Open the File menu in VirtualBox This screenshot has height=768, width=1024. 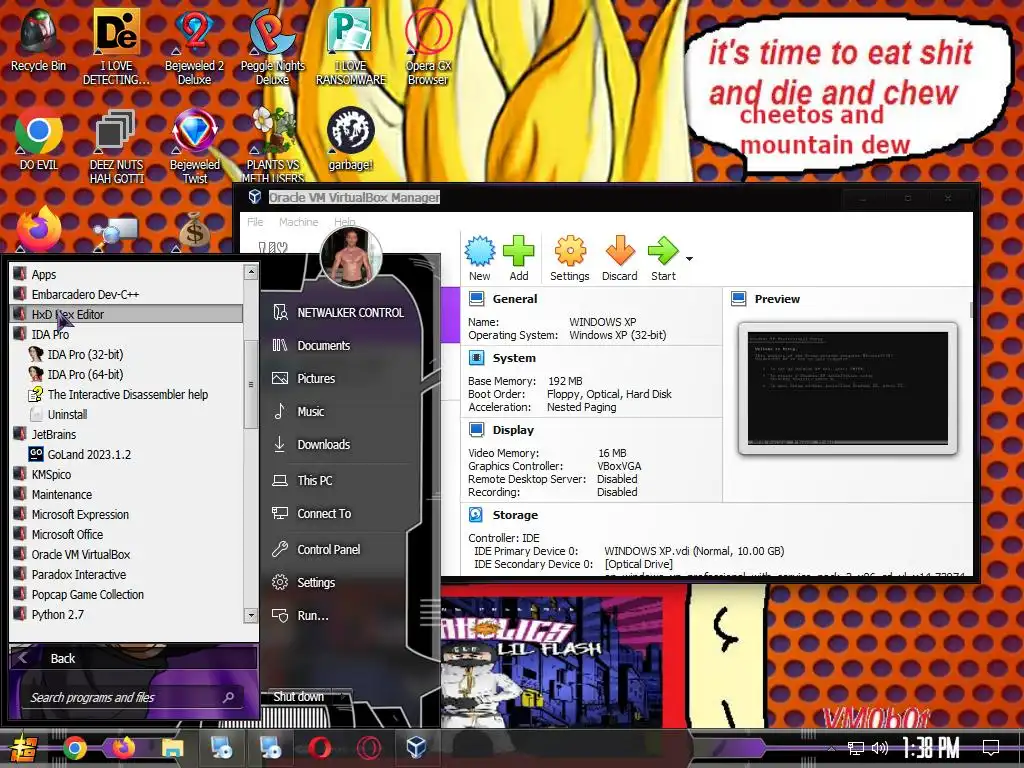click(255, 222)
